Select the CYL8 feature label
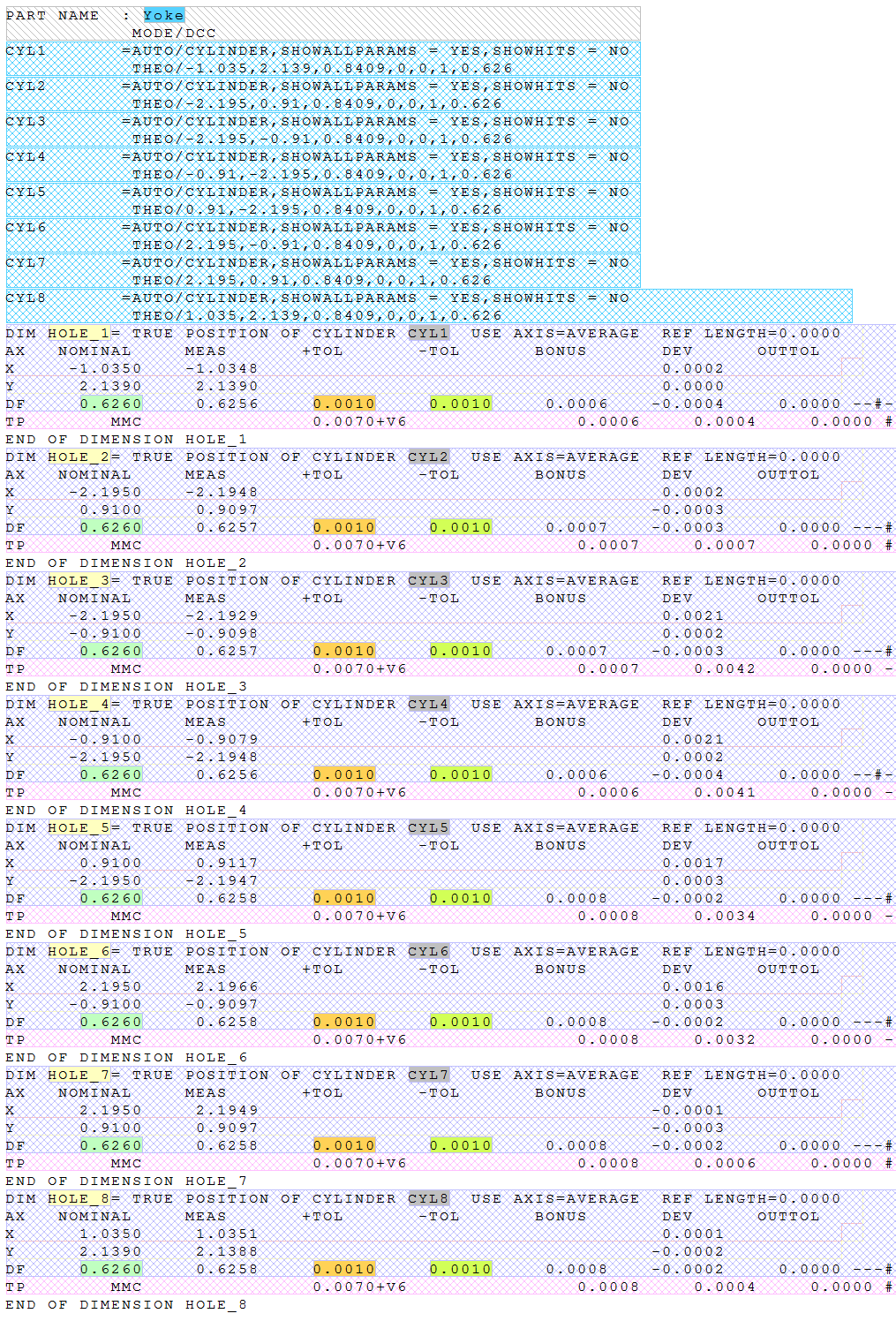Viewport: 896px width, 1321px height. [26, 298]
